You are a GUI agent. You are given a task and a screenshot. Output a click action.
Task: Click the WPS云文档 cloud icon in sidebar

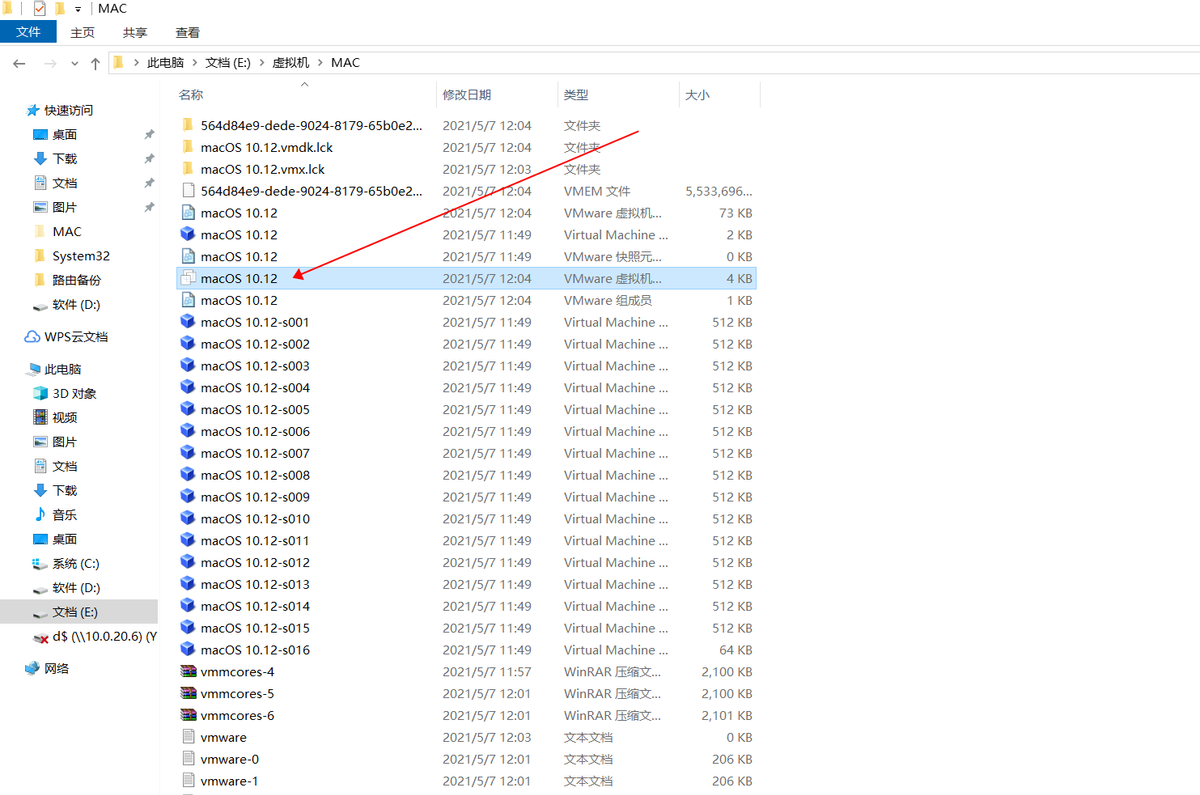pyautogui.click(x=33, y=337)
